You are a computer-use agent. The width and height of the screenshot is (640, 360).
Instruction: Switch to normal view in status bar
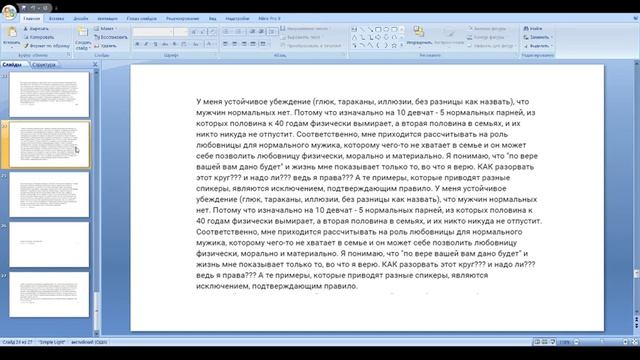[537, 342]
